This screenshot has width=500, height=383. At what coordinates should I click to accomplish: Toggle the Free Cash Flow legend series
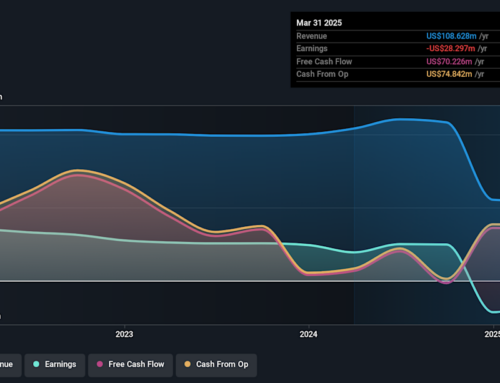tap(130, 365)
